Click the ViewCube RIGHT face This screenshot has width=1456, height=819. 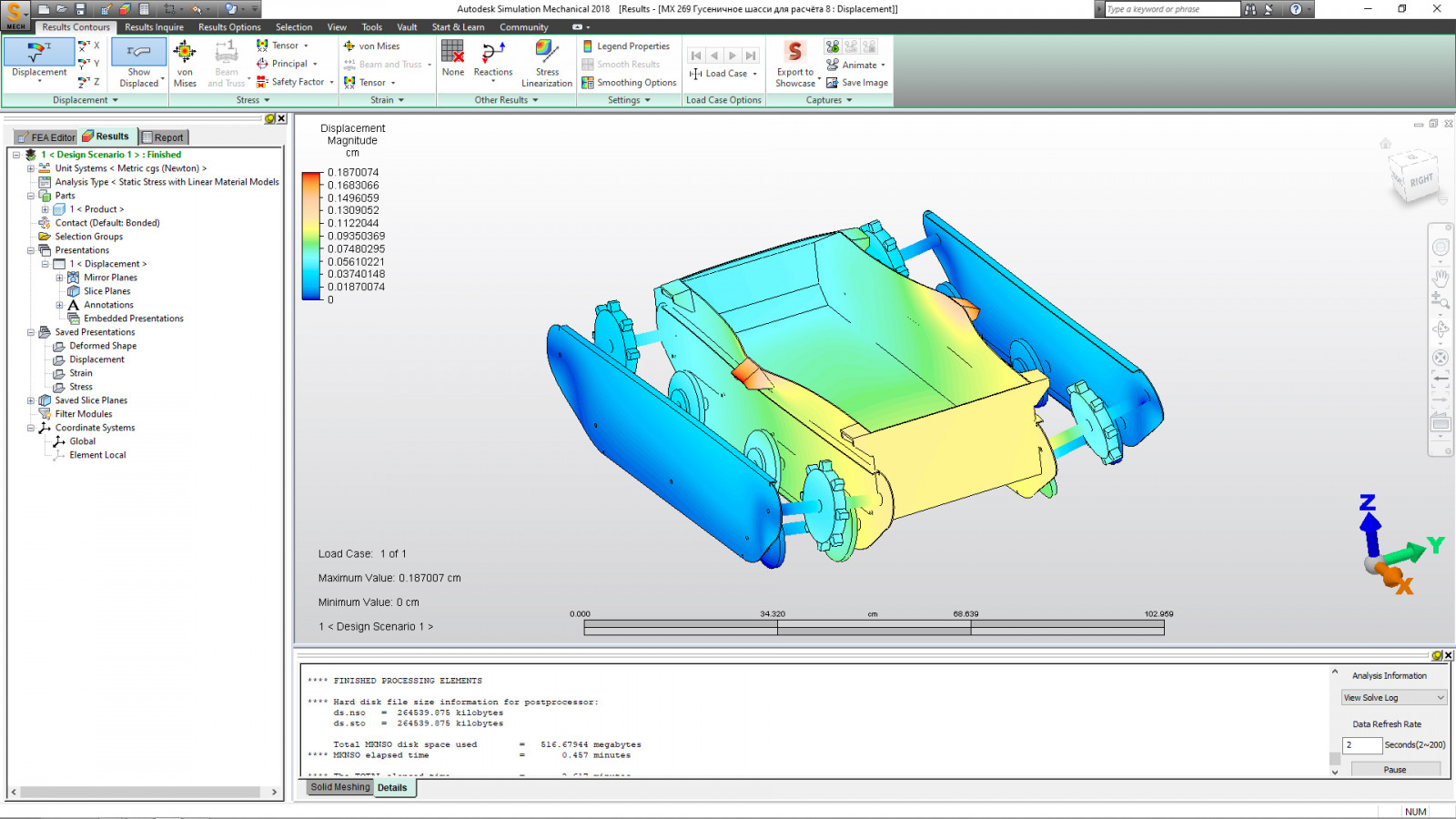pyautogui.click(x=1421, y=180)
